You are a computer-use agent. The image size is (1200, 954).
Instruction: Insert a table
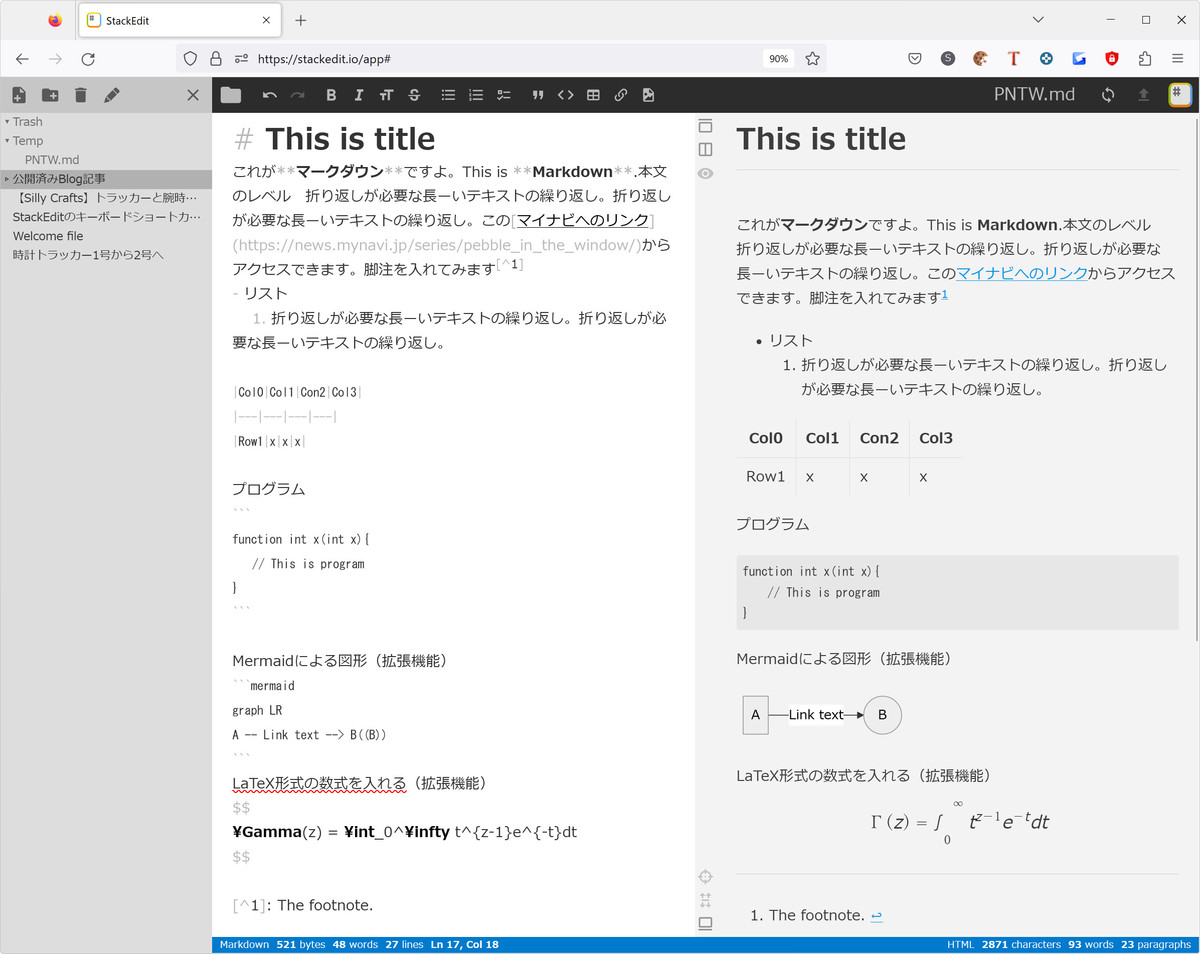point(593,95)
